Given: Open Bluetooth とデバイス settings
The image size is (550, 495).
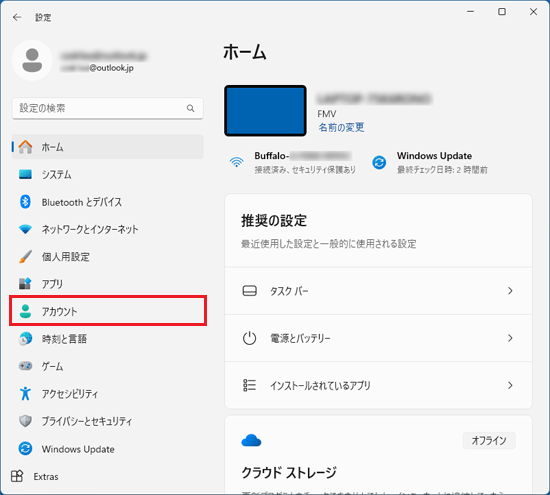Looking at the screenshot, I should [108, 202].
